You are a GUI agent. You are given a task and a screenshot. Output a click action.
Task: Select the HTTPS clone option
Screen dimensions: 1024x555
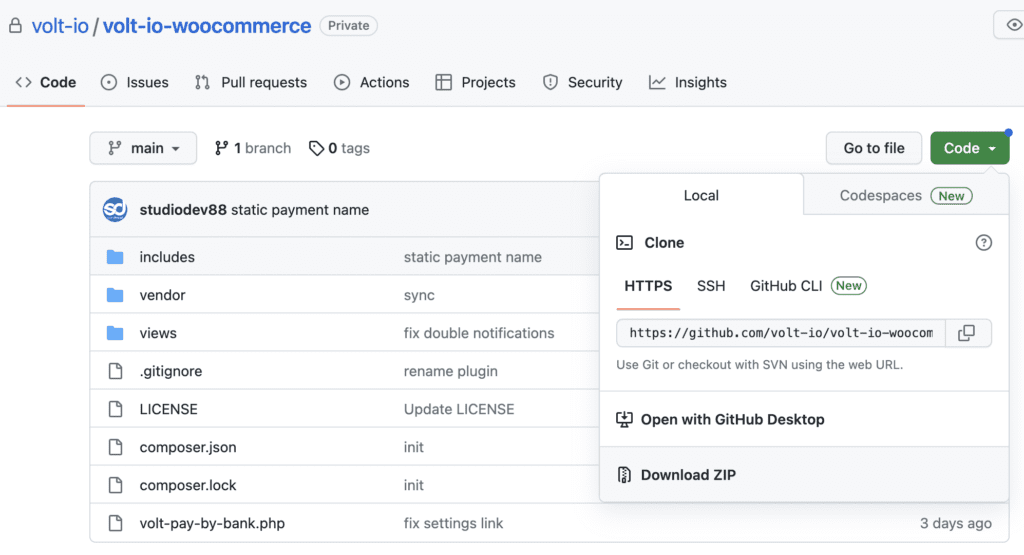[648, 286]
